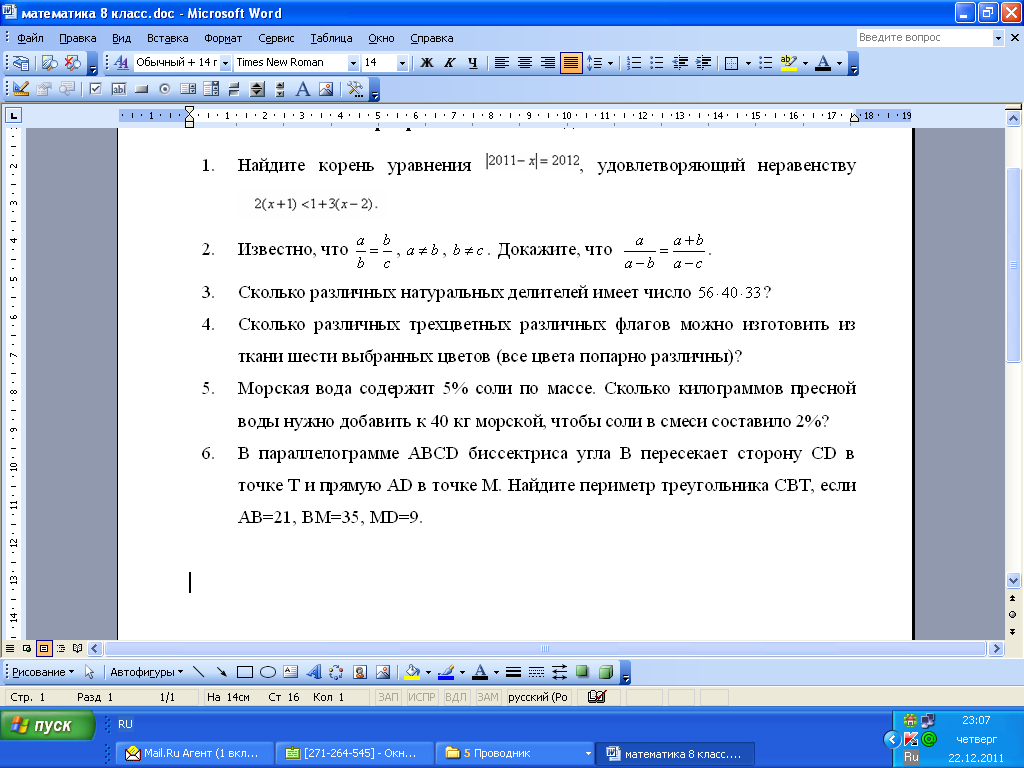1024x768 pixels.
Task: Open the Правка menu
Action: [78, 38]
